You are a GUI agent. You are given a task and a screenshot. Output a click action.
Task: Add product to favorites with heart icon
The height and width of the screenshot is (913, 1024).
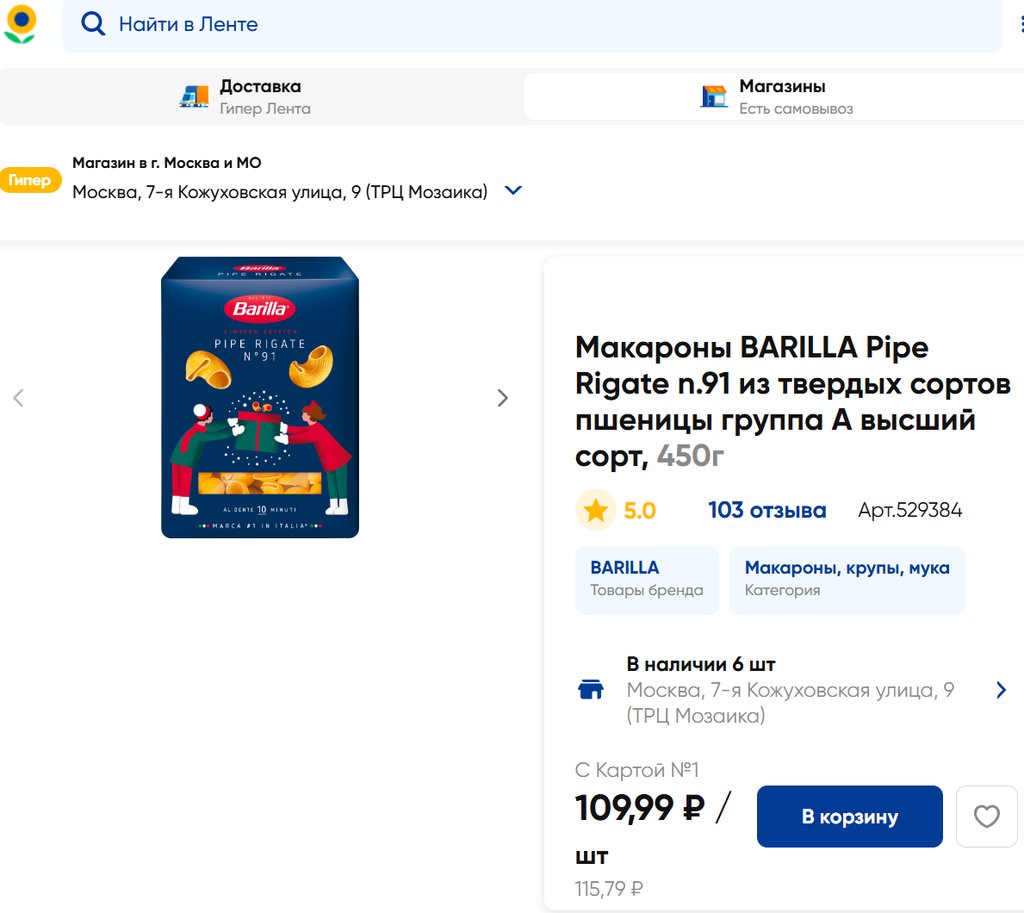click(x=986, y=817)
